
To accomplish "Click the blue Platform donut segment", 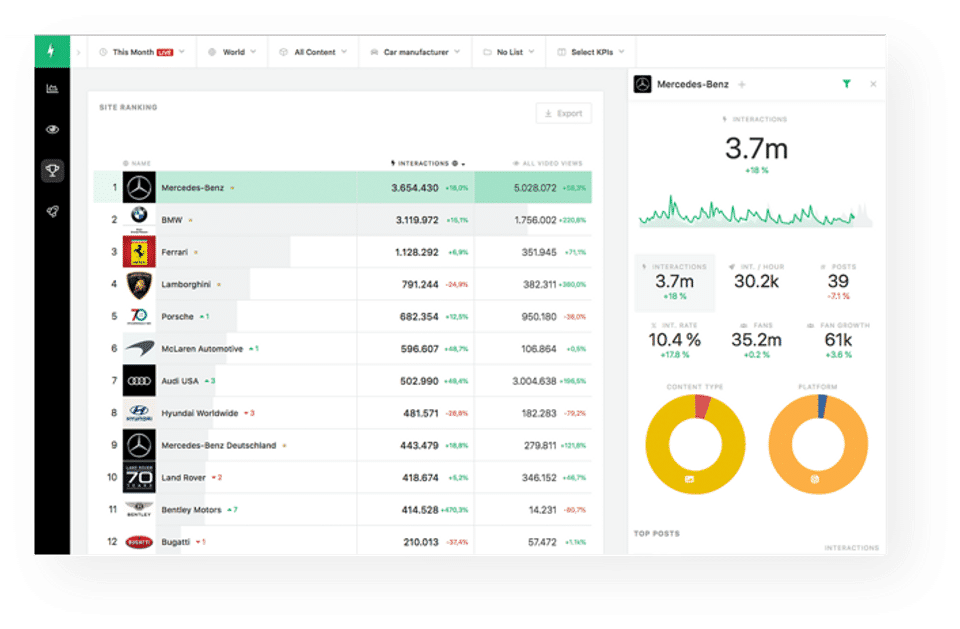I will [x=822, y=407].
